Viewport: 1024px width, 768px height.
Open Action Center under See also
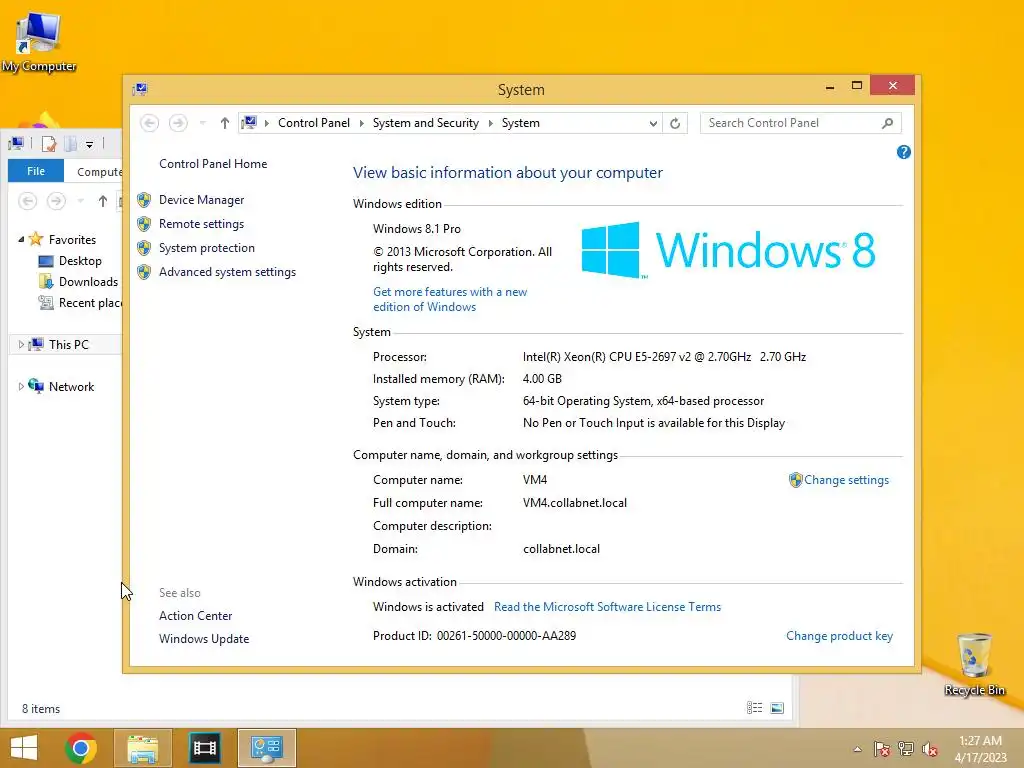[195, 616]
